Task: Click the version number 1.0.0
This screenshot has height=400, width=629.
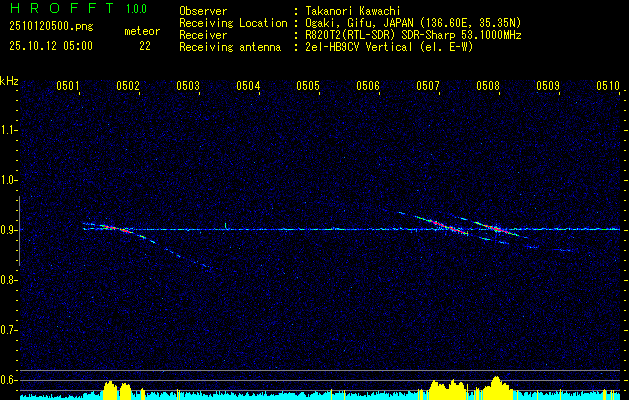Action: pos(136,9)
